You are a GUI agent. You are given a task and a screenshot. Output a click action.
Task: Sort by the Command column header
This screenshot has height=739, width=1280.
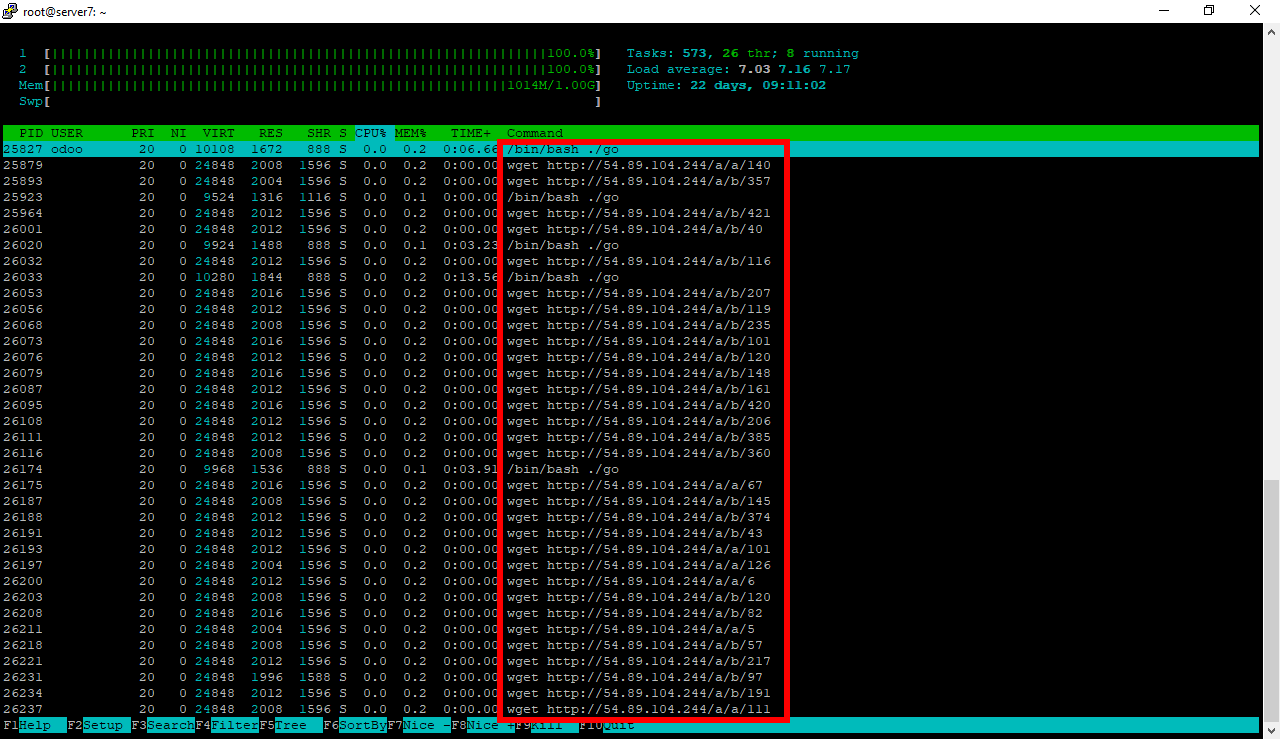535,133
